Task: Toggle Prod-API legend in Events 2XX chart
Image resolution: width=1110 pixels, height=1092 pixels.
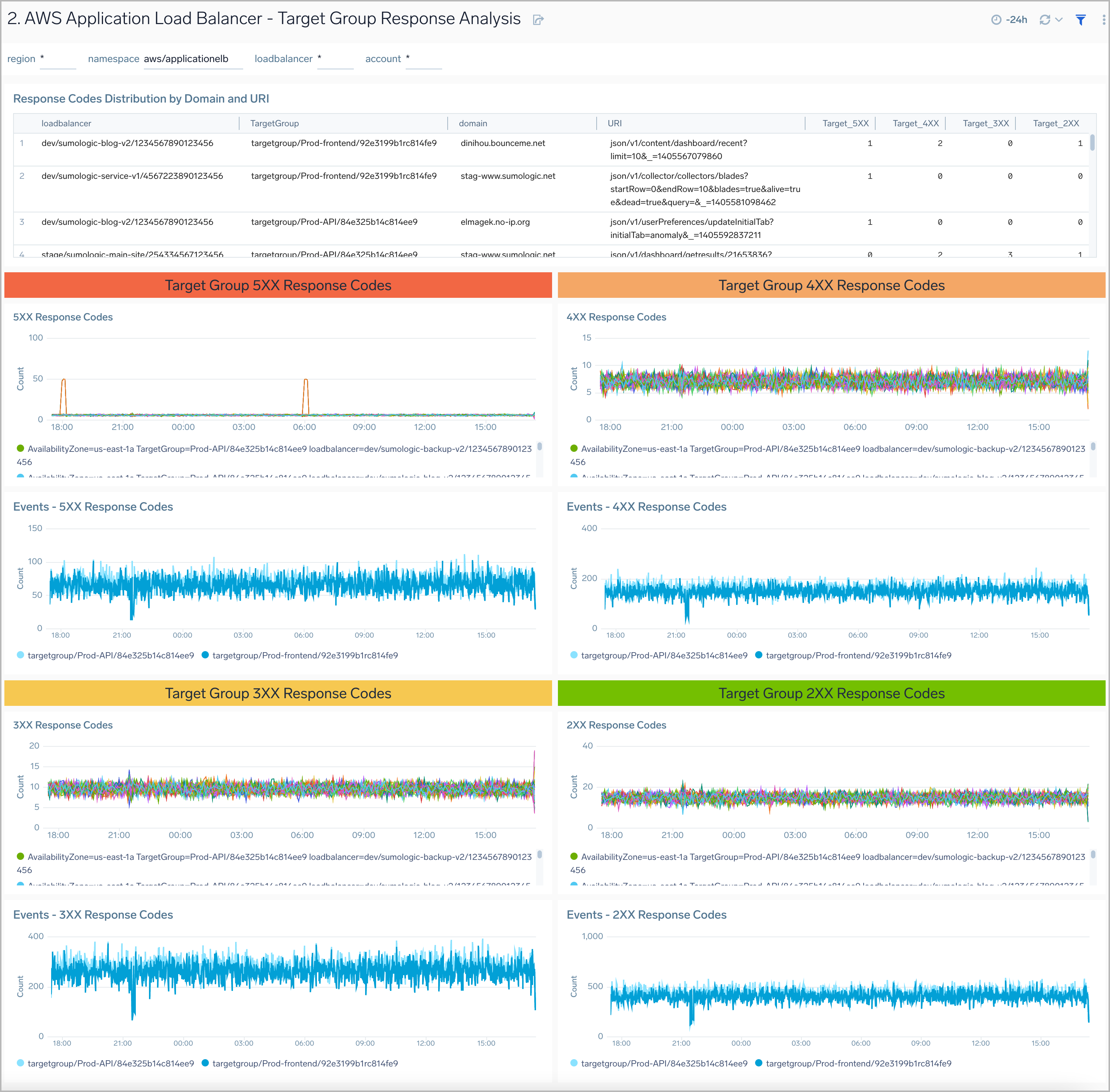Action: (659, 1063)
